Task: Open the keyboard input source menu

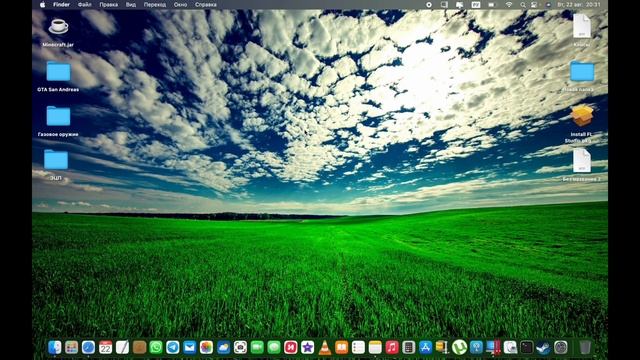Action: coord(476,5)
